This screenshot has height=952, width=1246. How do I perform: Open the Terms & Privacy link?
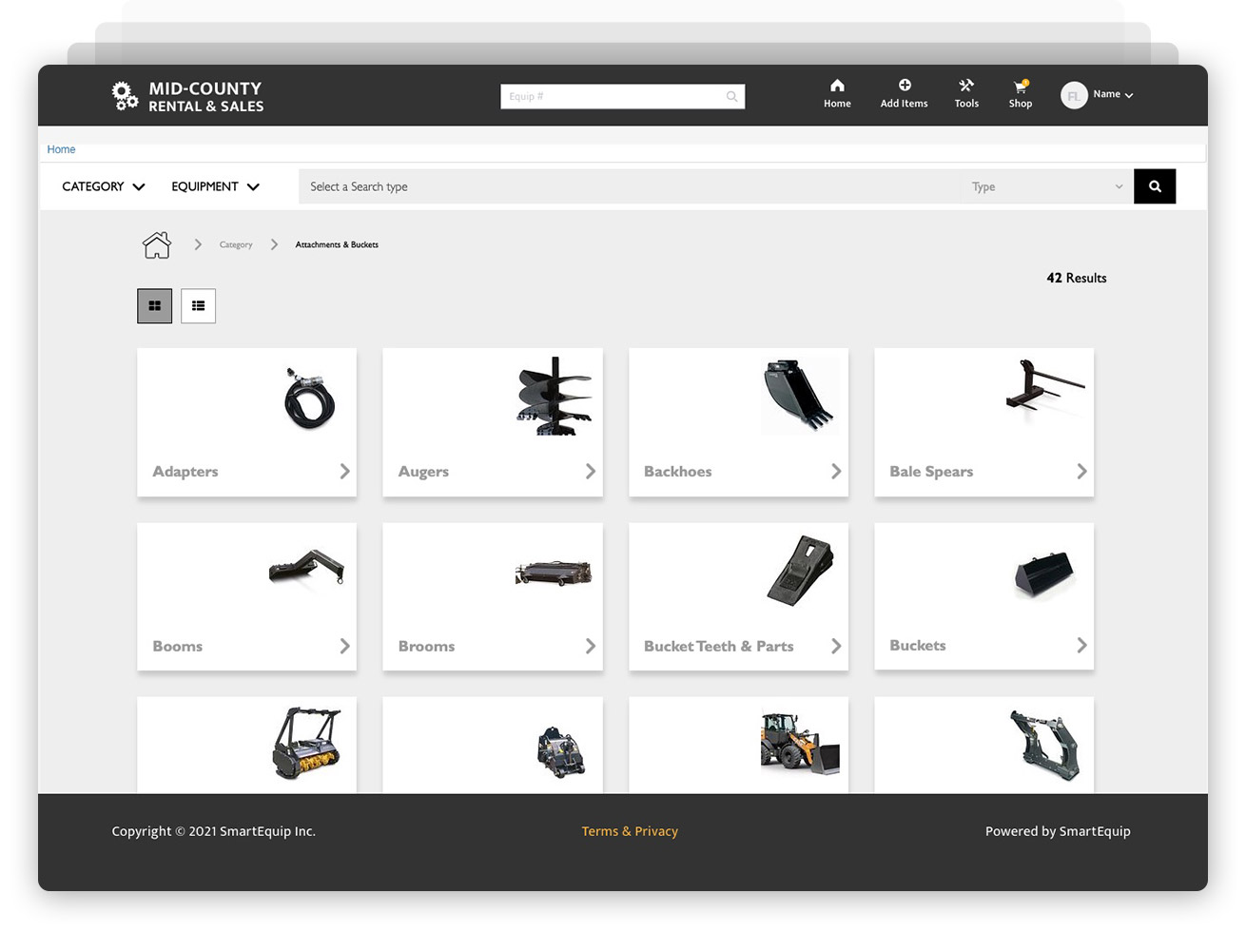(x=630, y=830)
